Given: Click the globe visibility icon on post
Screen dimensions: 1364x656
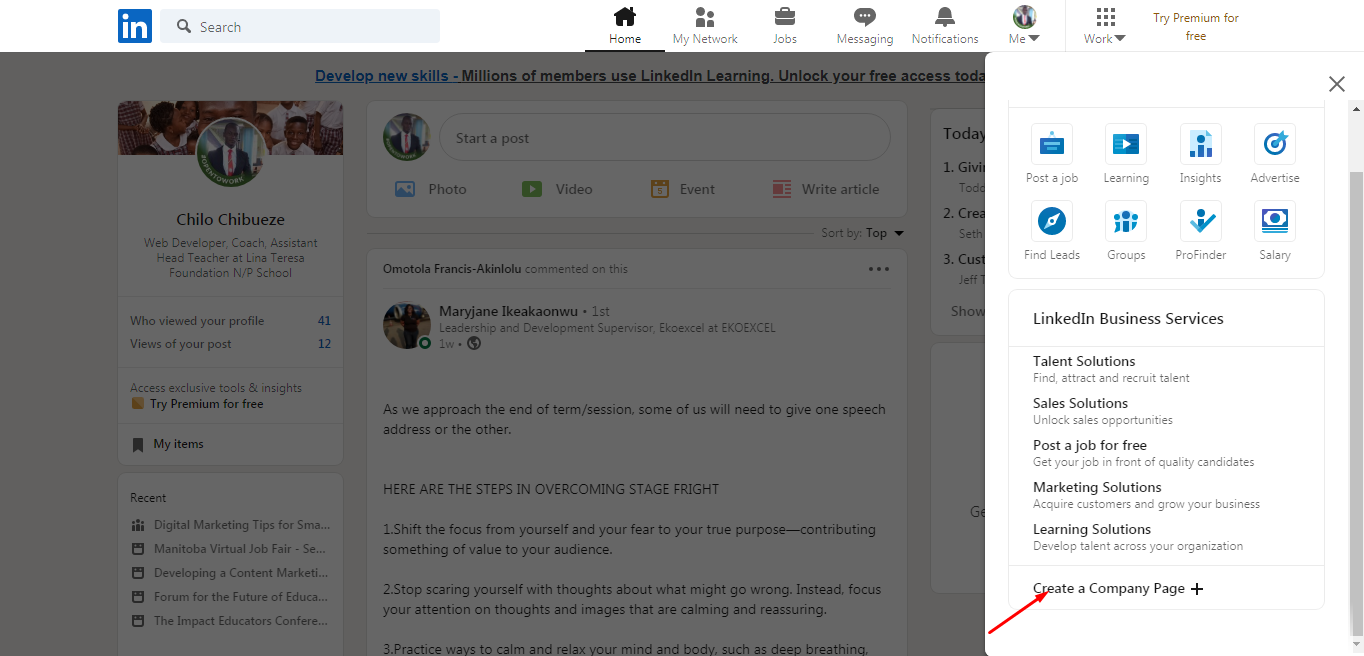Looking at the screenshot, I should point(474,343).
